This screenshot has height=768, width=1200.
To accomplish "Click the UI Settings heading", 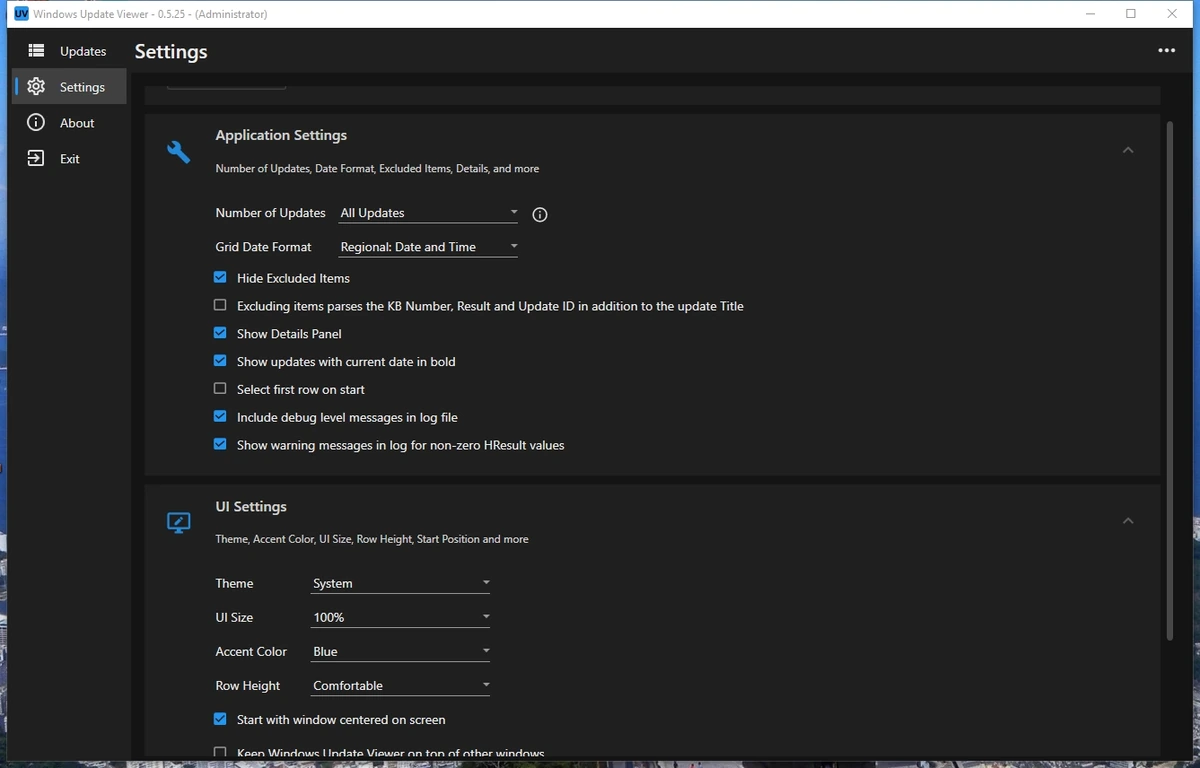I will tap(251, 507).
